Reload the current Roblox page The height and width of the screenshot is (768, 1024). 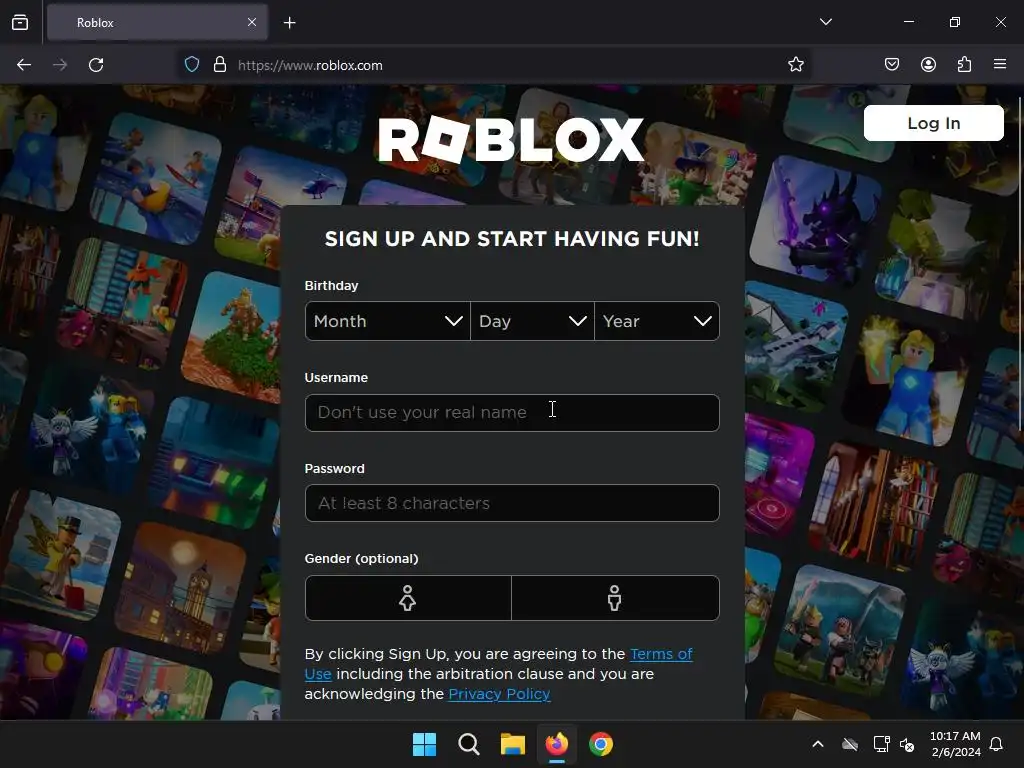pyautogui.click(x=96, y=65)
